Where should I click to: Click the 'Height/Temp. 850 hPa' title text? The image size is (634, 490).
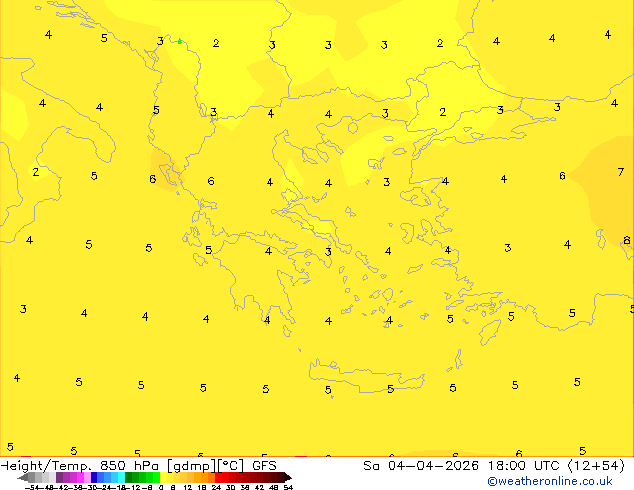[x=80, y=466]
